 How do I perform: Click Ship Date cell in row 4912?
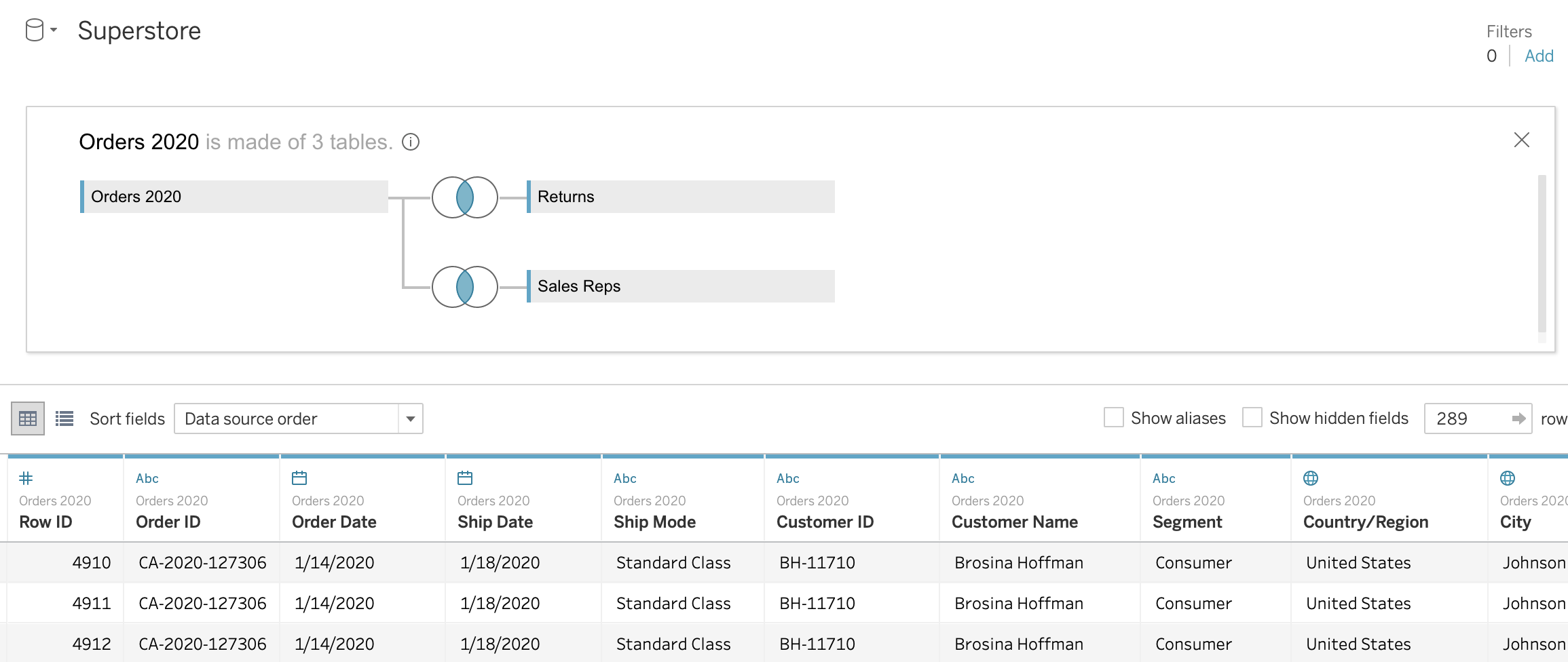pyautogui.click(x=523, y=643)
